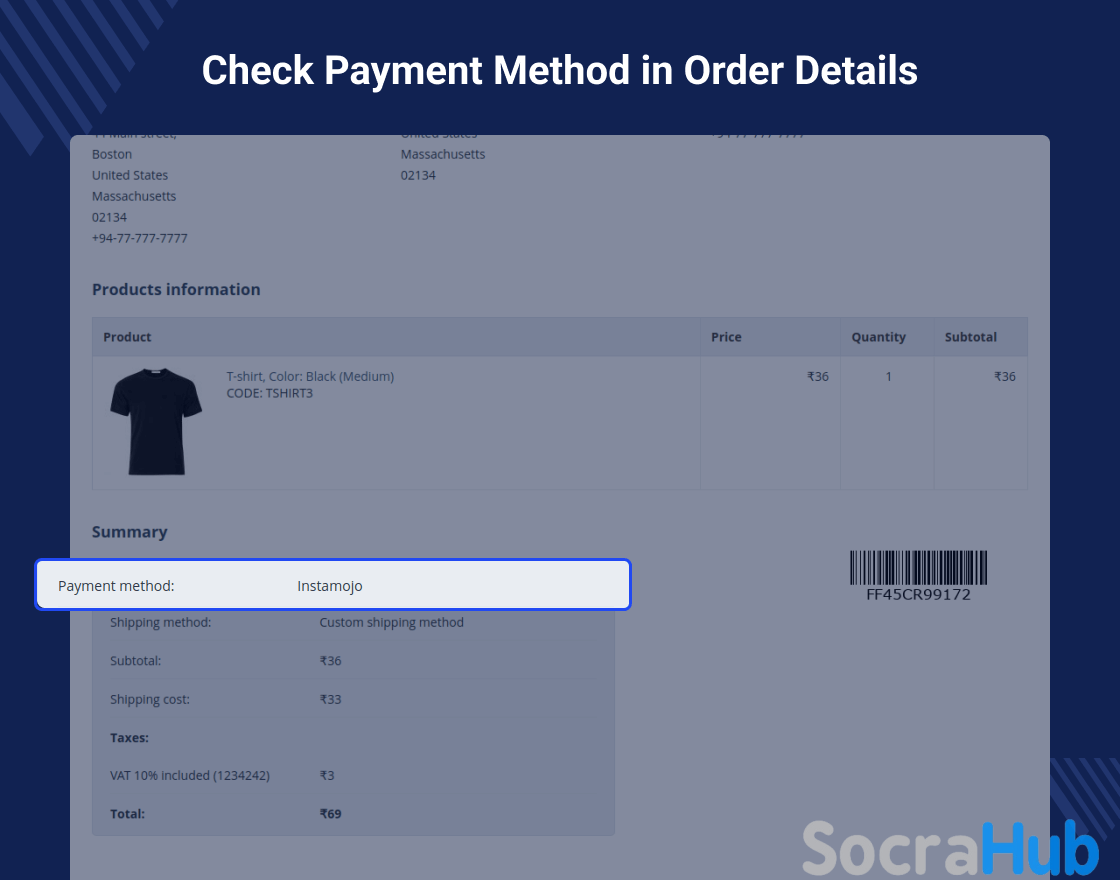Screen dimensions: 1120x880
Task: Click the product code TSHIRT3 text
Action: point(269,393)
